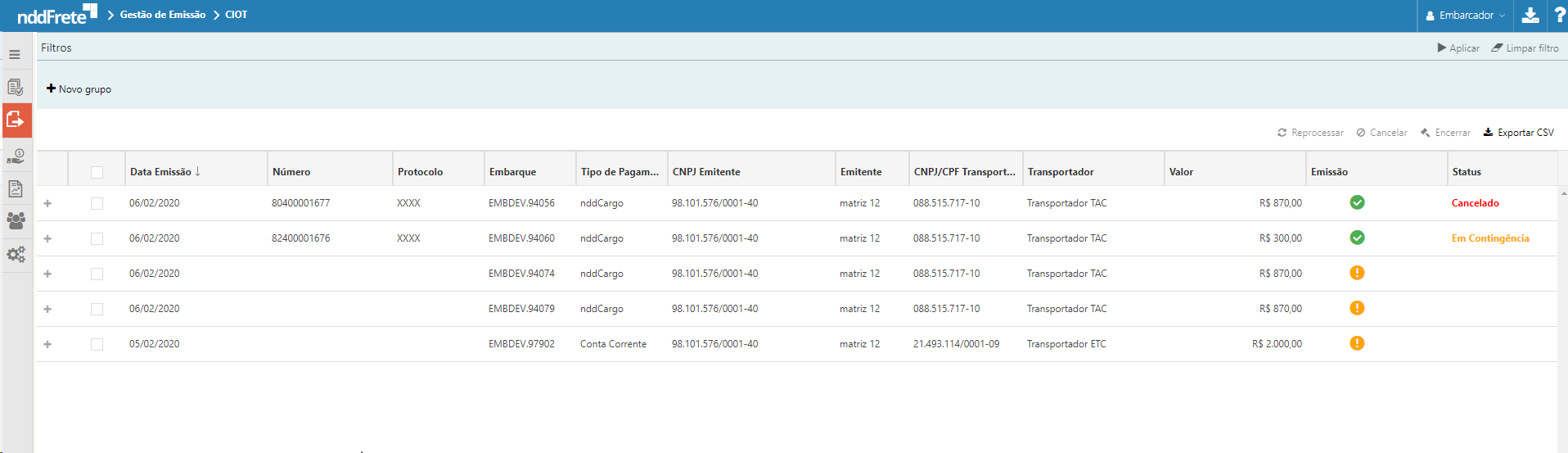Open help with the question mark icon
1568x453 pixels.
[1558, 16]
